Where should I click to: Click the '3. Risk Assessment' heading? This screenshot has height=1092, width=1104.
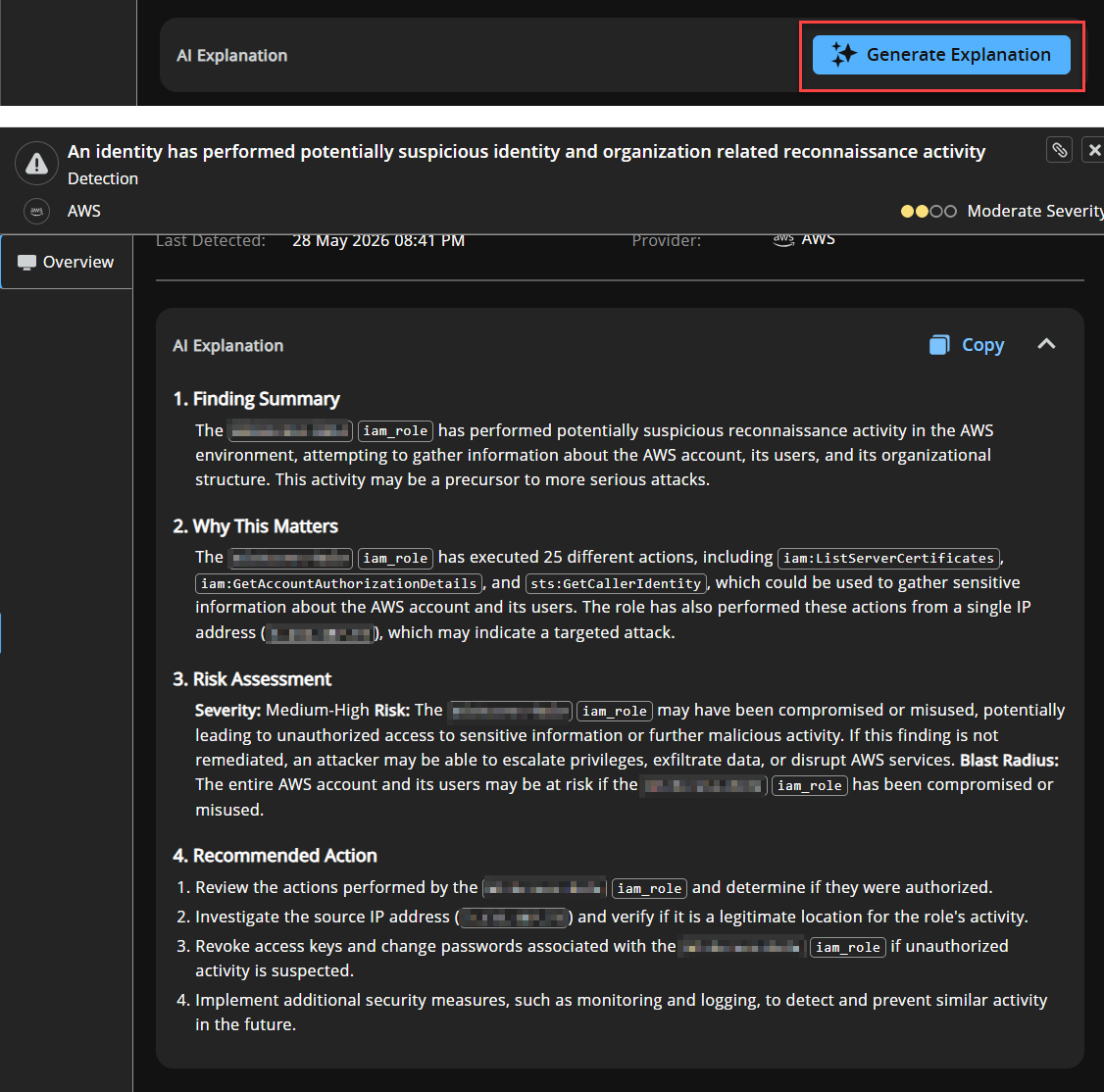[252, 679]
